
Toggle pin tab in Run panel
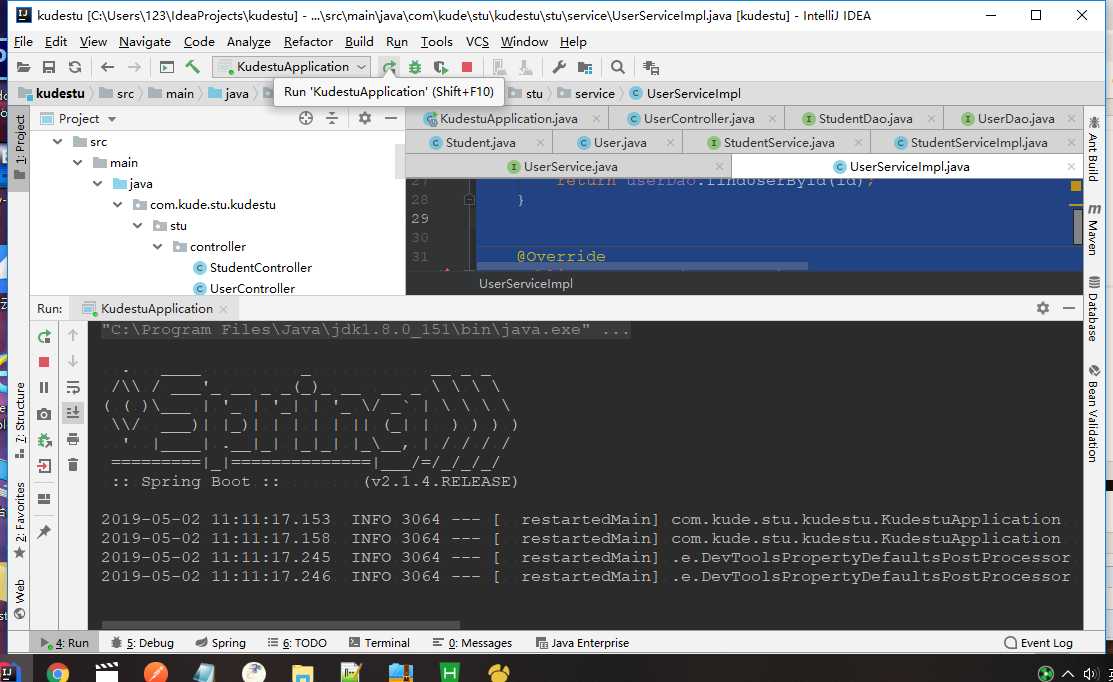[44, 532]
